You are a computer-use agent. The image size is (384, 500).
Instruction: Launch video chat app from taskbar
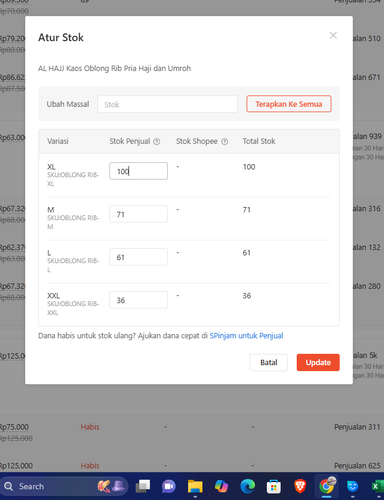(169, 487)
